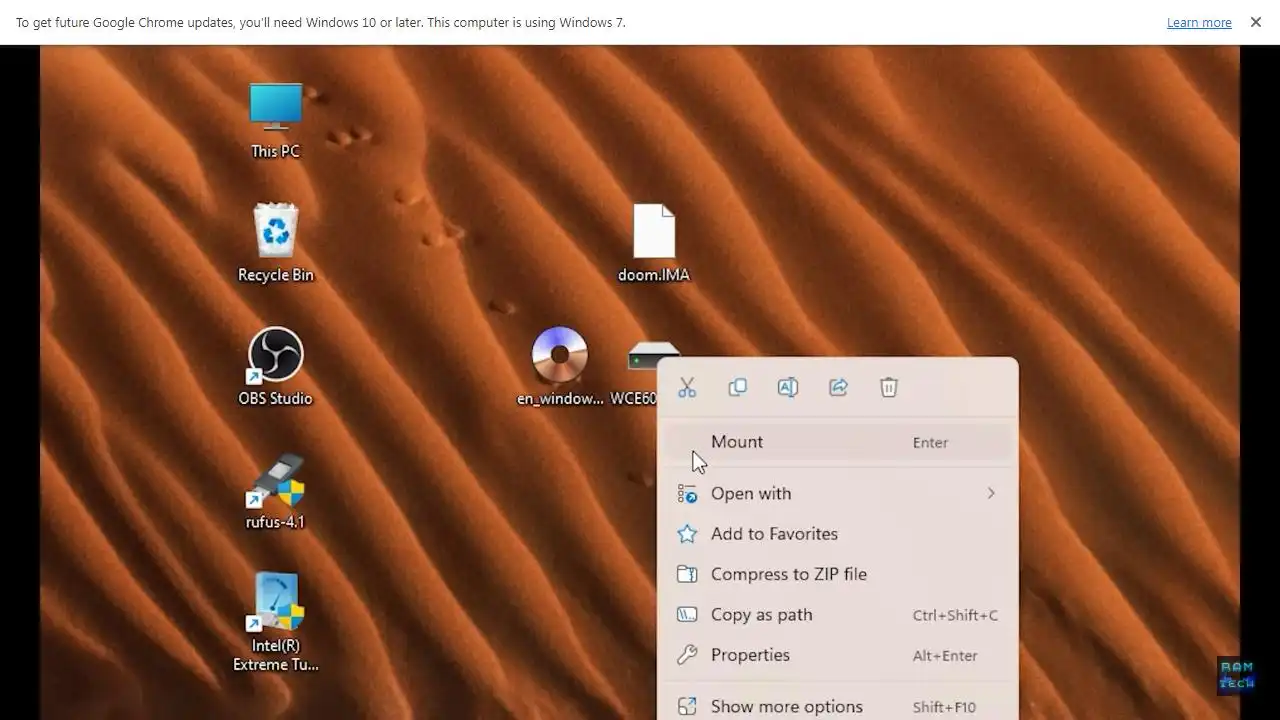
Task: Click the icon beside Open with
Action: (687, 493)
